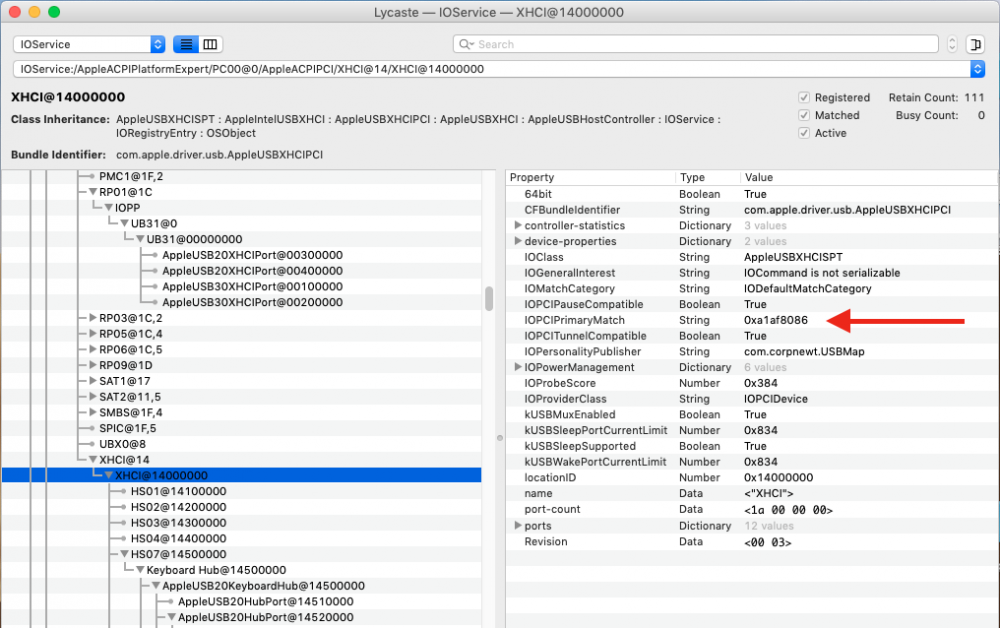Select the PMC1@1F,2 tree row
1000x628 pixels.
pyautogui.click(x=242, y=177)
